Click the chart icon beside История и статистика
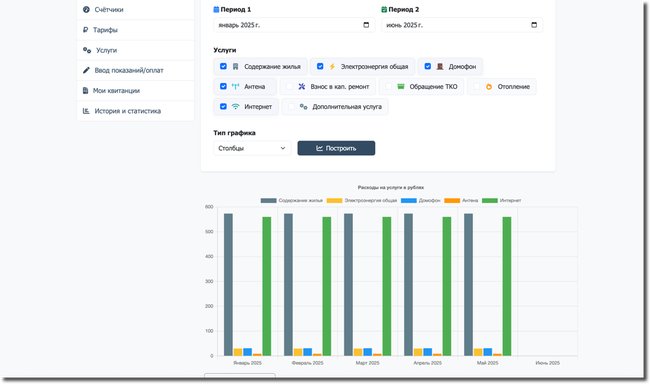 pos(86,111)
